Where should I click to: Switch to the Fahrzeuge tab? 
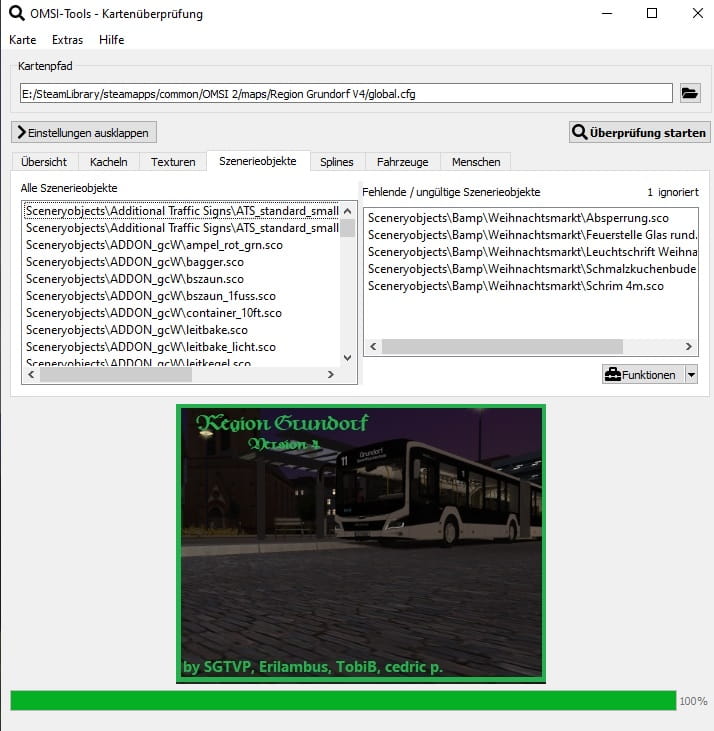tap(404, 162)
